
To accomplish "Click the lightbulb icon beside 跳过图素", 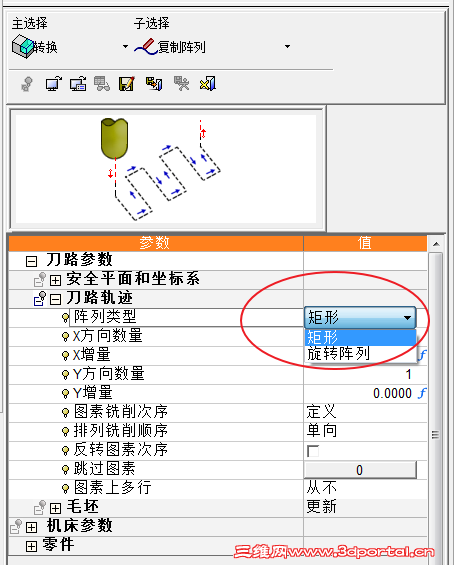I will coord(65,470).
